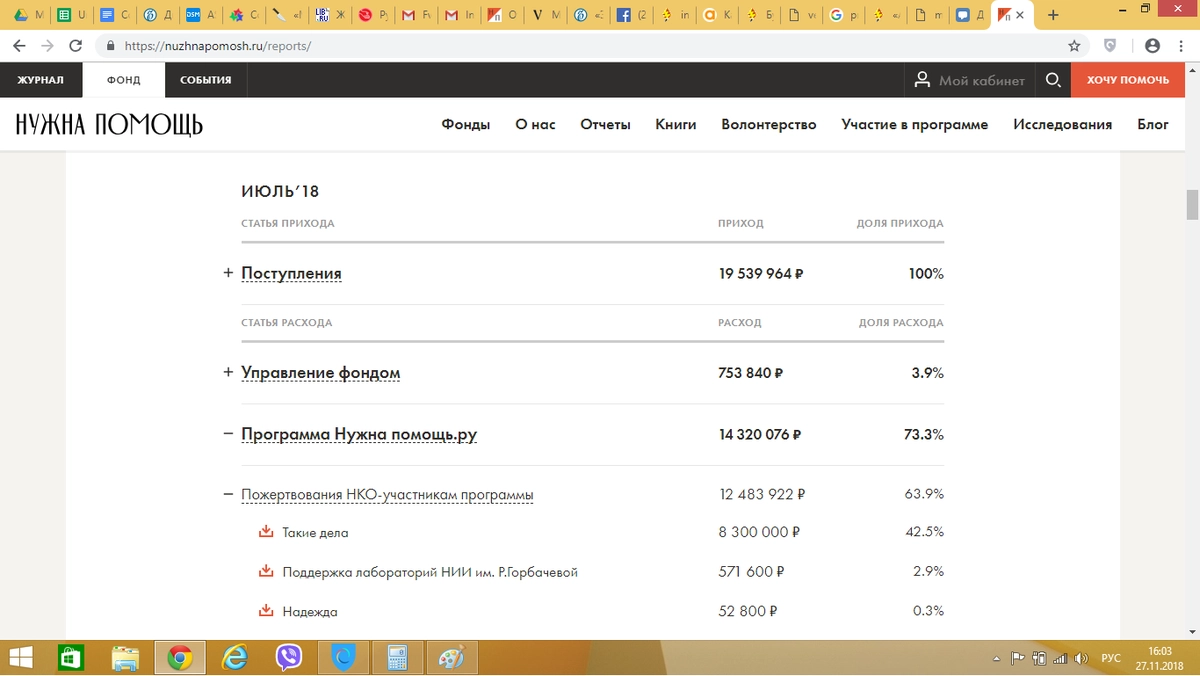Go to the Волонтерство page link
This screenshot has width=1200, height=676.
pos(768,124)
